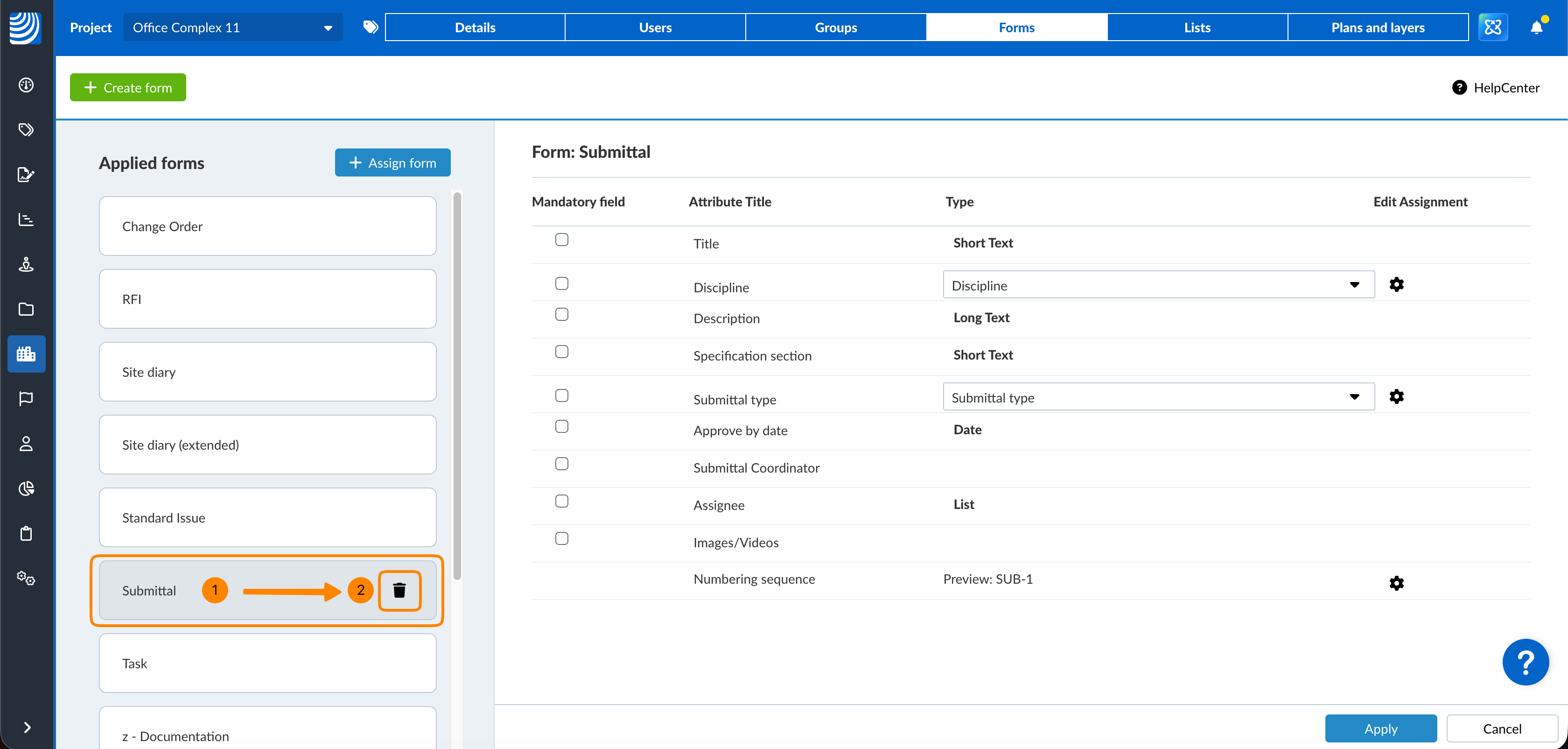Enable mandatory checkbox for Assignee
Image resolution: width=1568 pixels, height=749 pixels.
coord(562,501)
